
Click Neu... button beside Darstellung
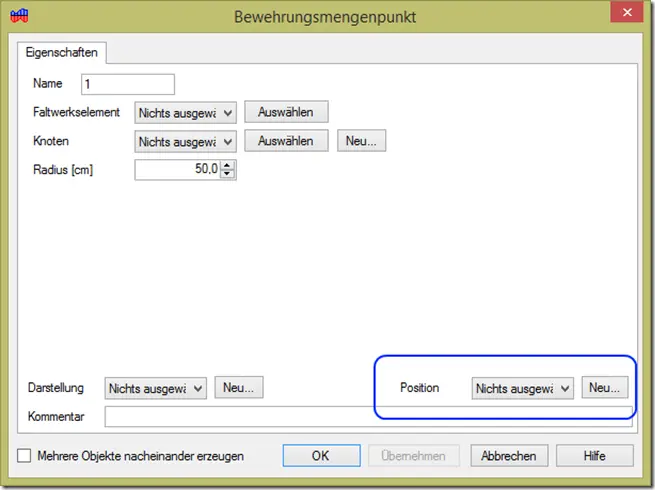[x=239, y=387]
